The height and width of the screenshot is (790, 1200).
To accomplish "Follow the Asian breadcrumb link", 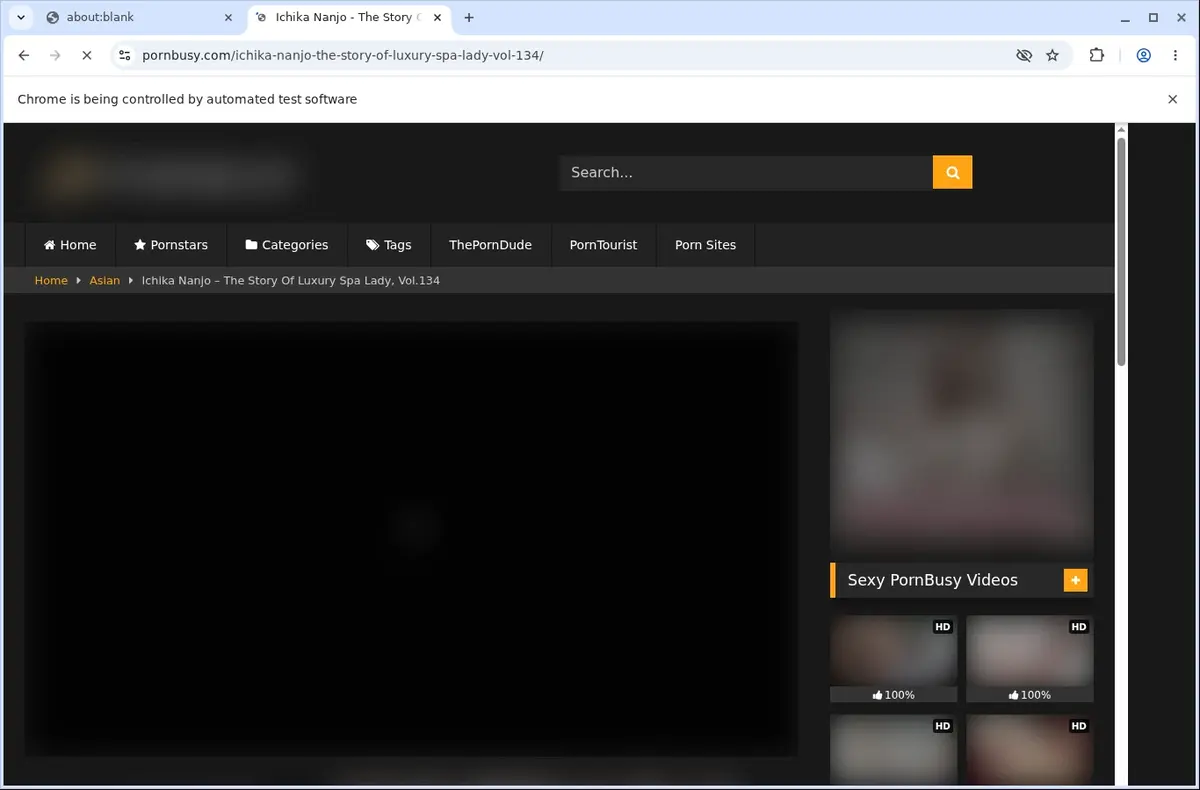I will click(x=104, y=281).
